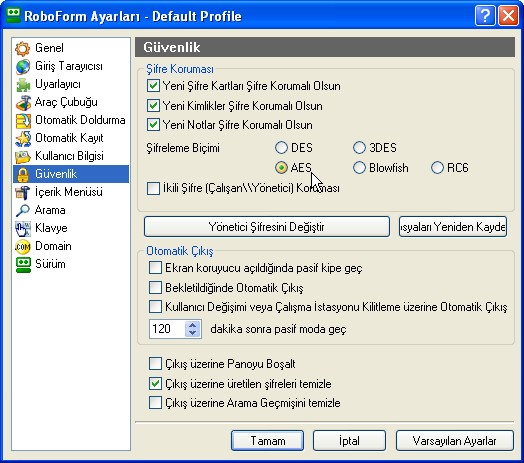Click the Yeniden Kaydet button
Image resolution: width=524 pixels, height=463 pixels.
[453, 227]
